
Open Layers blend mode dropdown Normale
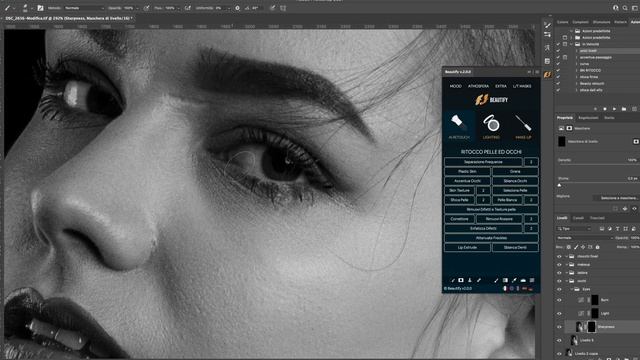click(x=584, y=238)
